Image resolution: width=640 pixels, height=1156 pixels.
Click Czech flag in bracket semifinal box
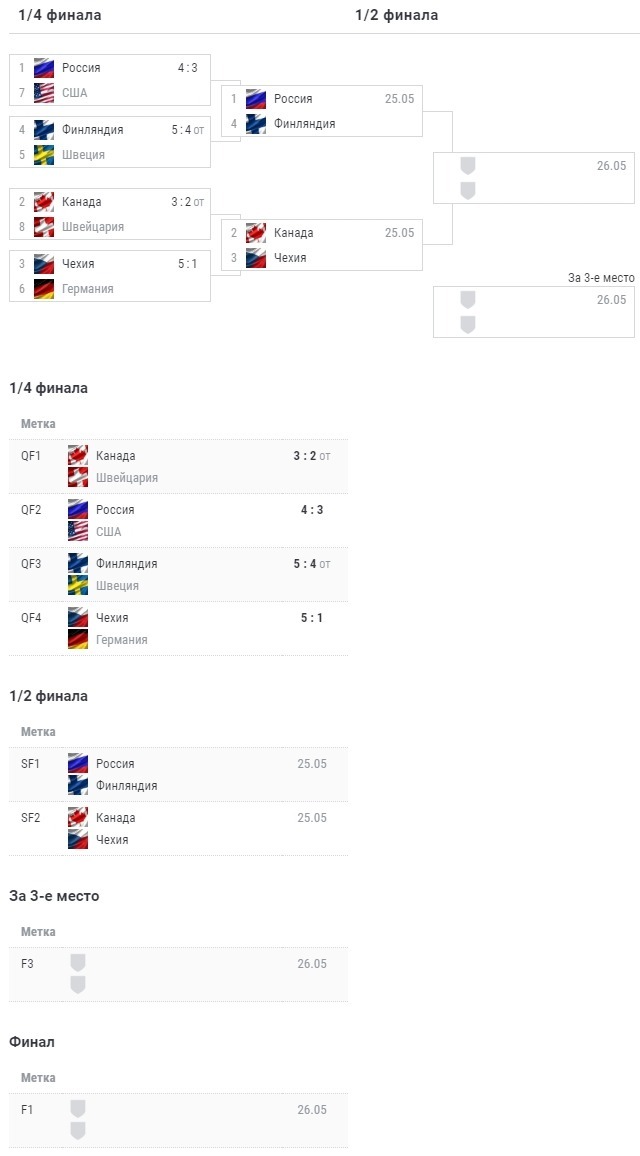pos(256,258)
